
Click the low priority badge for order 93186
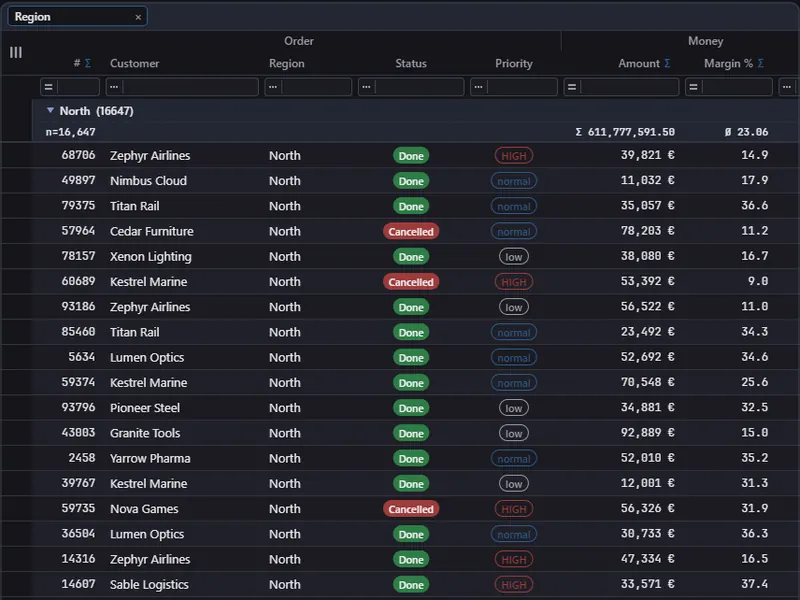click(514, 307)
